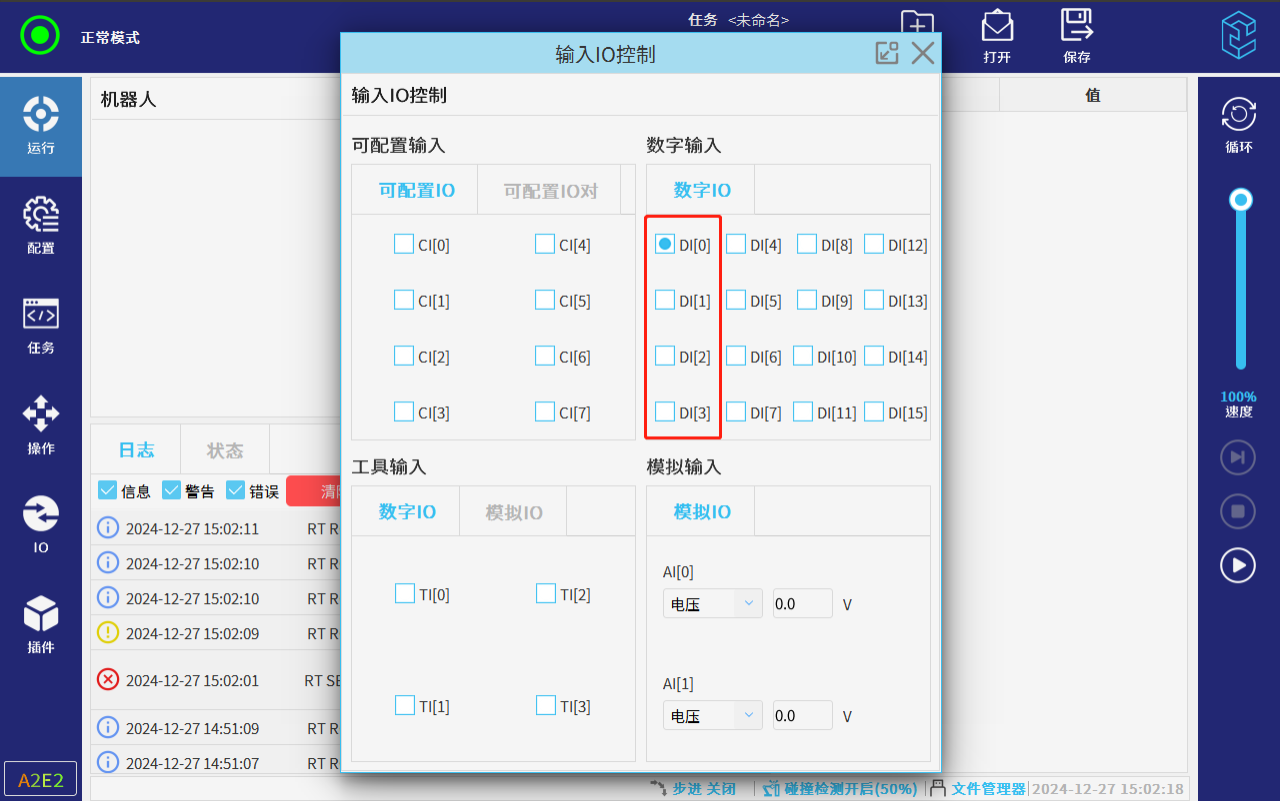Open the 任务 (Task) sidebar section
The height and width of the screenshot is (801, 1280).
(40, 325)
